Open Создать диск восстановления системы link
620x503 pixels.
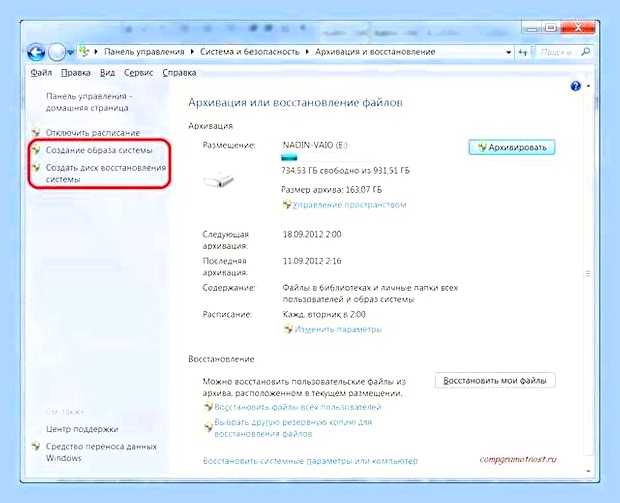point(106,173)
